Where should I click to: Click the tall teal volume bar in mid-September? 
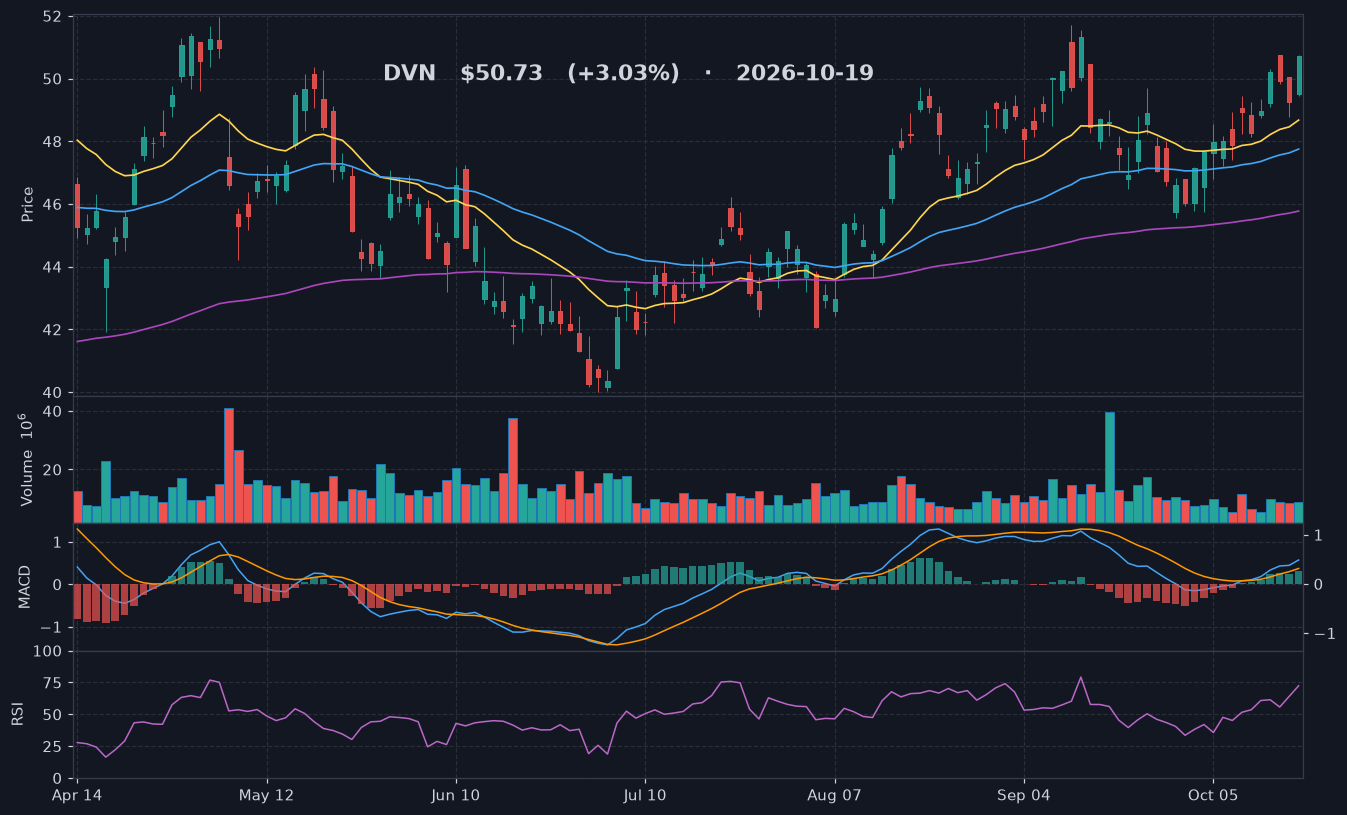point(1110,467)
